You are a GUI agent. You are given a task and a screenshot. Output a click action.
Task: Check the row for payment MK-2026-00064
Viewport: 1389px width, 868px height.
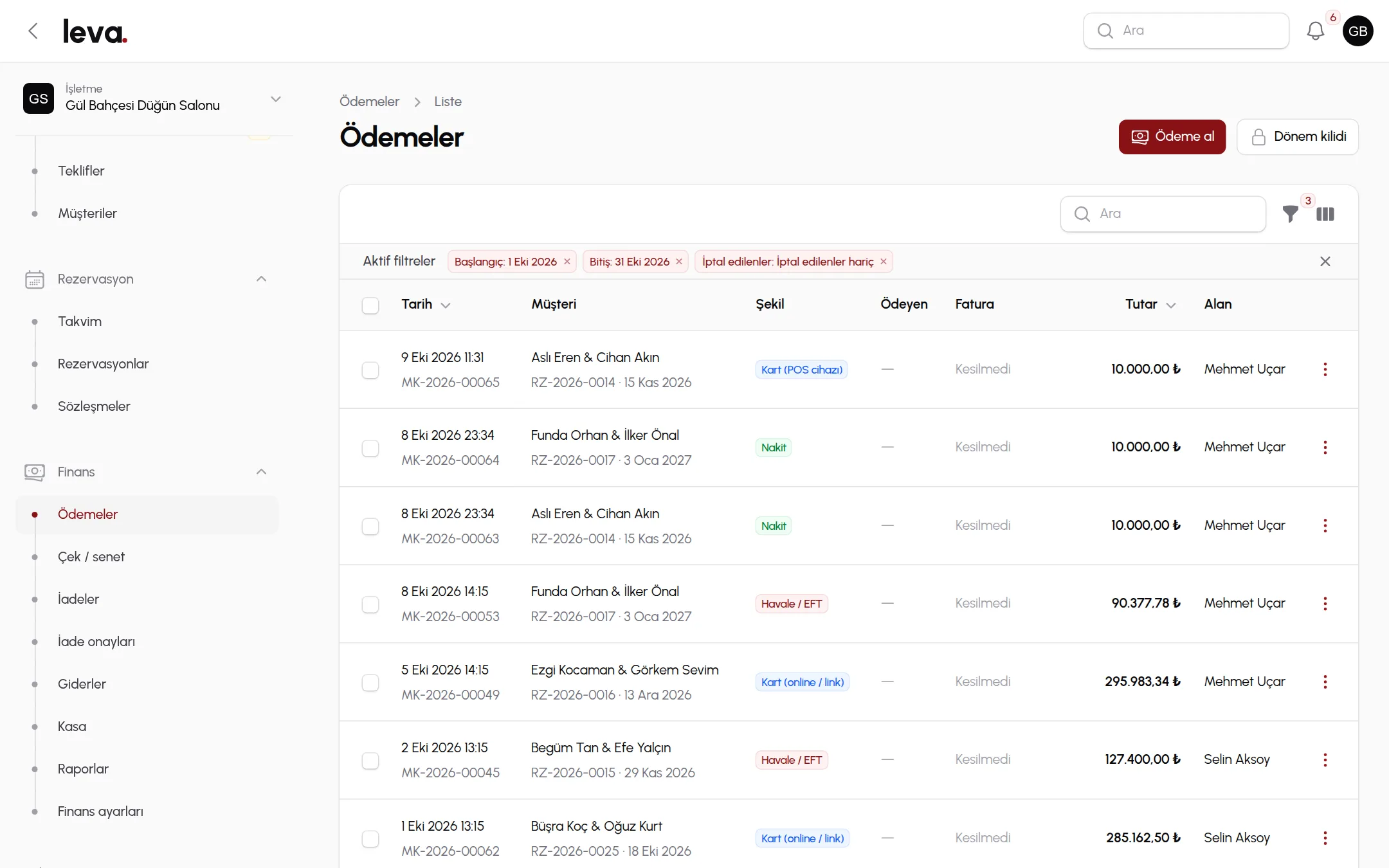370,448
